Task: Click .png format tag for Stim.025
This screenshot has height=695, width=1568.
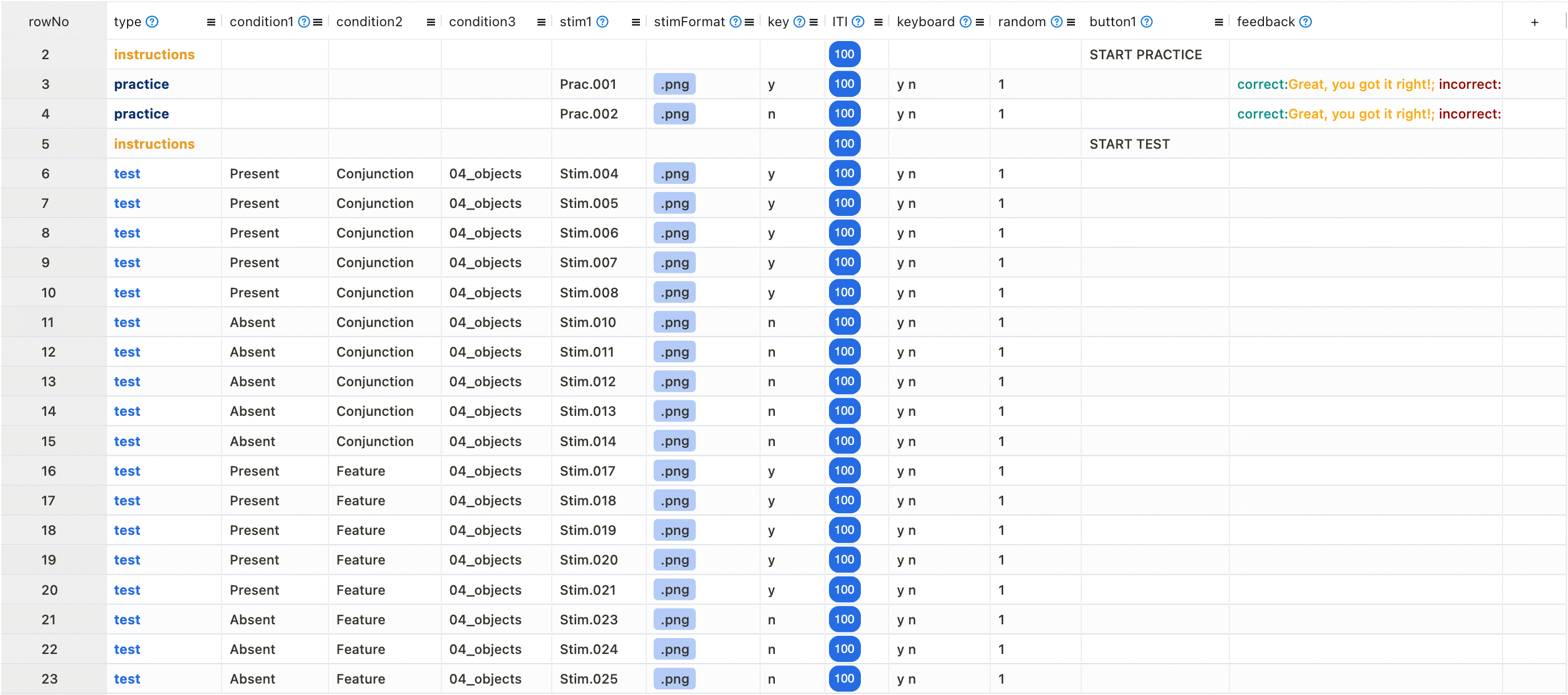Action: 675,678
